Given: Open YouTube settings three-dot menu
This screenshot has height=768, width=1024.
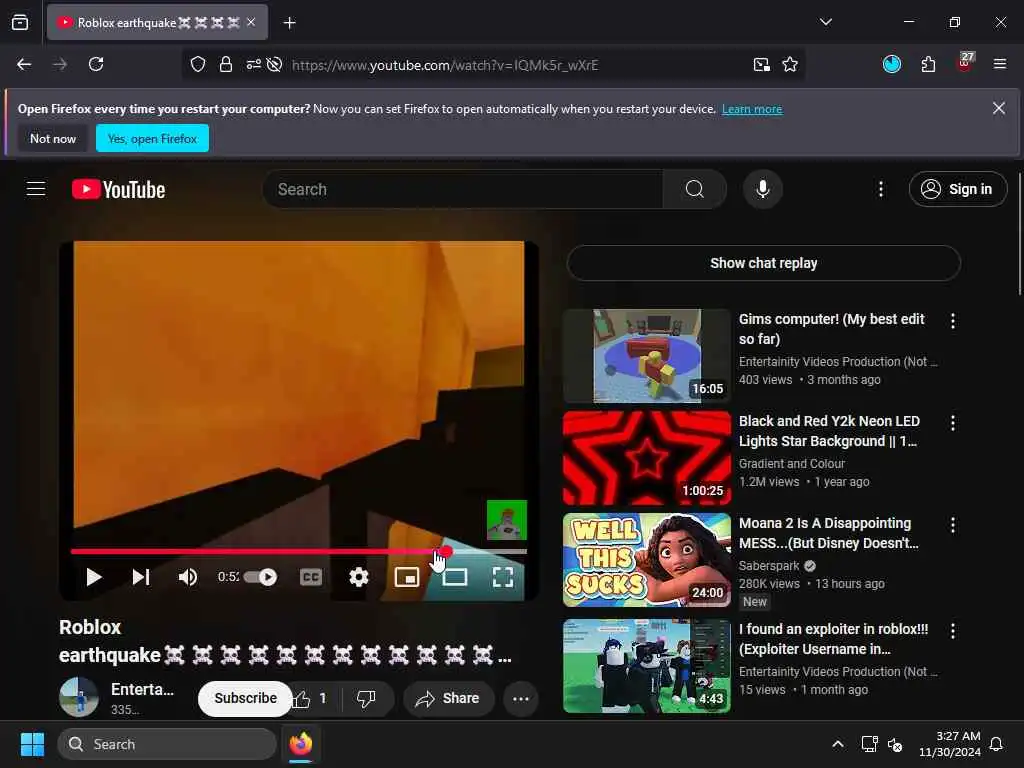Looking at the screenshot, I should (x=881, y=189).
